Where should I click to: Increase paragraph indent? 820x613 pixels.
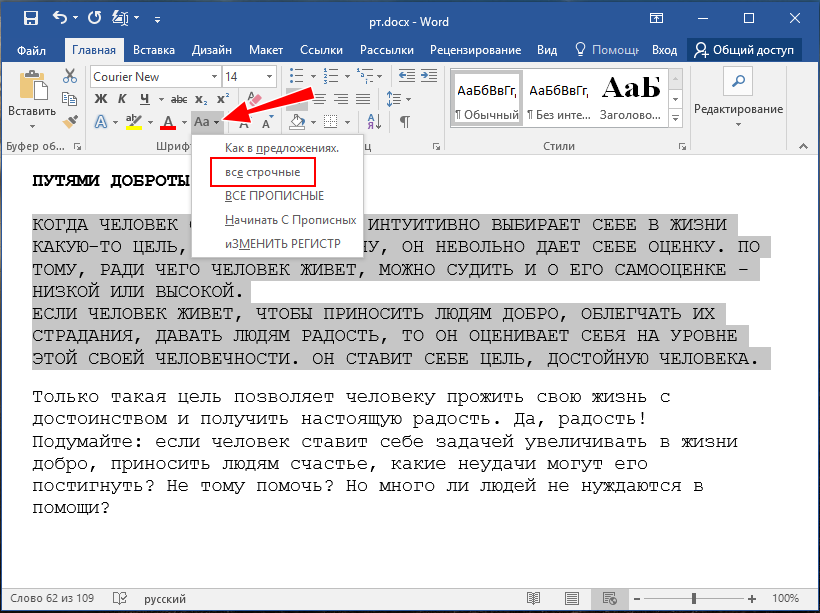coord(429,76)
